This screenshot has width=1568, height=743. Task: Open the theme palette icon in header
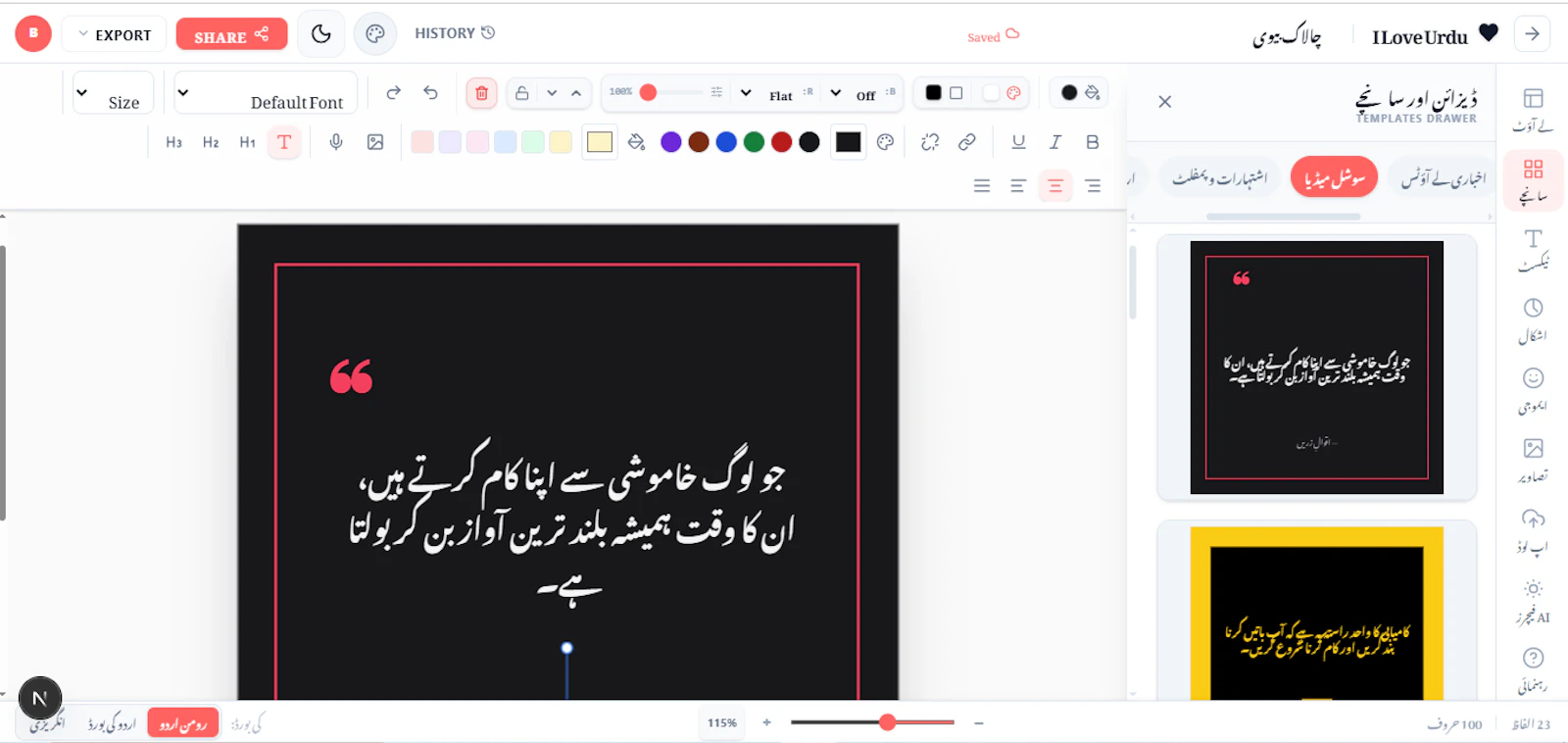375,34
